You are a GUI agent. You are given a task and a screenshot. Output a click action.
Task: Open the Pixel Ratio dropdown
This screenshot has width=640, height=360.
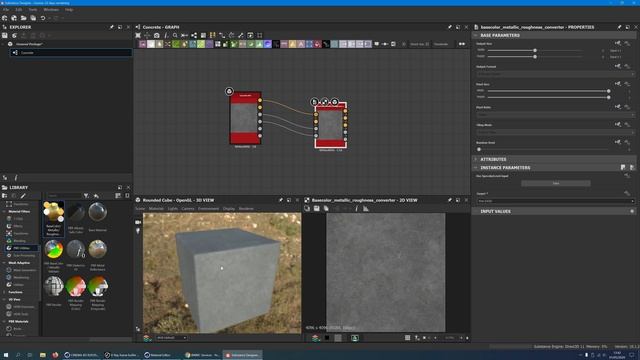[x=555, y=115]
